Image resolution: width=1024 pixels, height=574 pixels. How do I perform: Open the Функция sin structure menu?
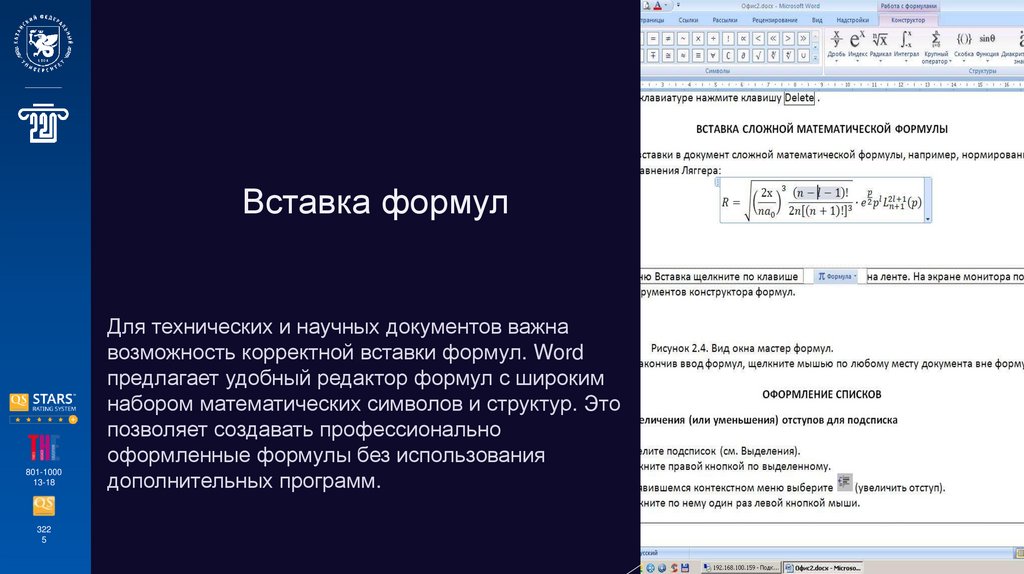pos(987,46)
